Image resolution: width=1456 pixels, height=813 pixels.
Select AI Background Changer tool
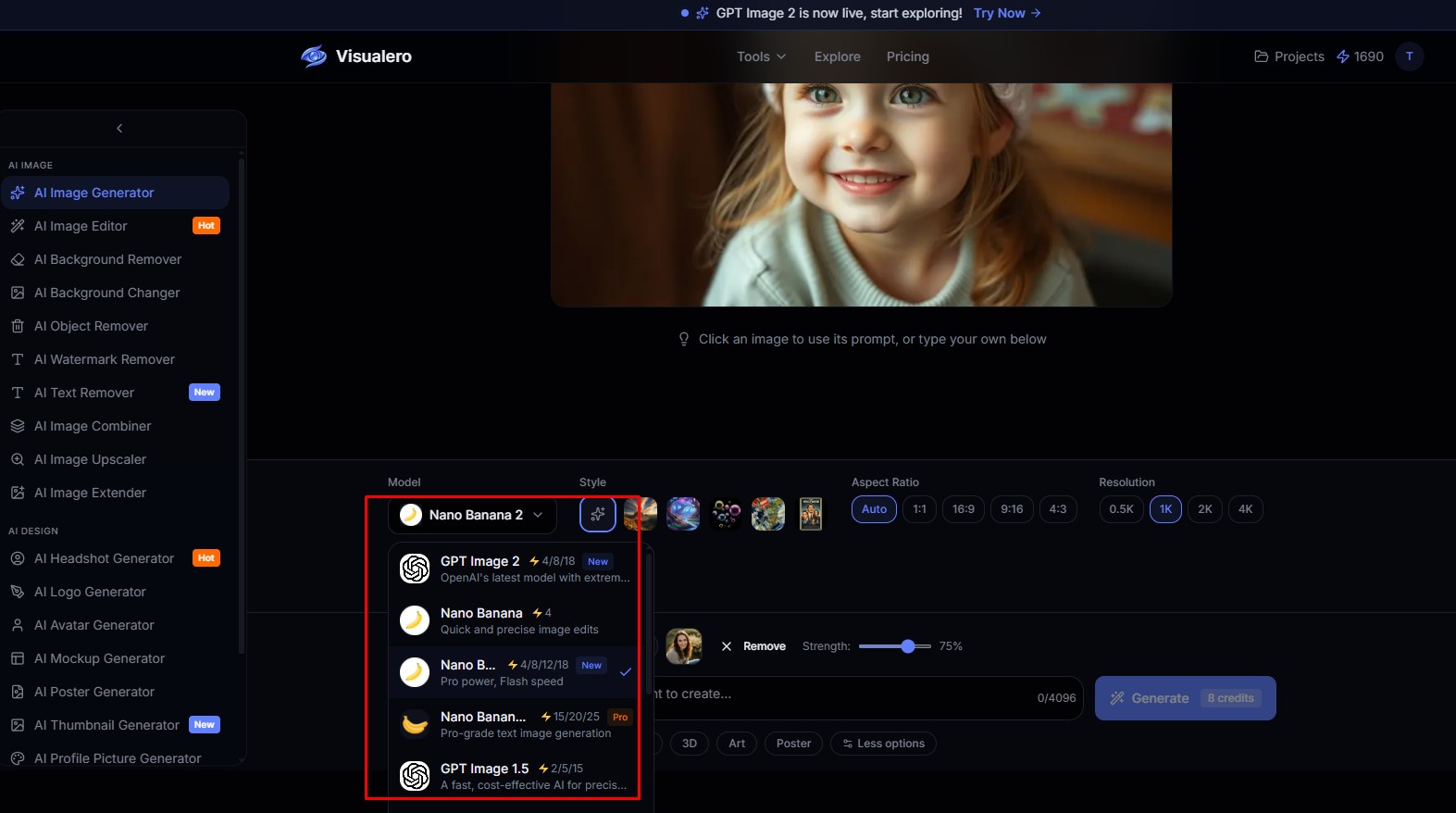[x=115, y=293]
